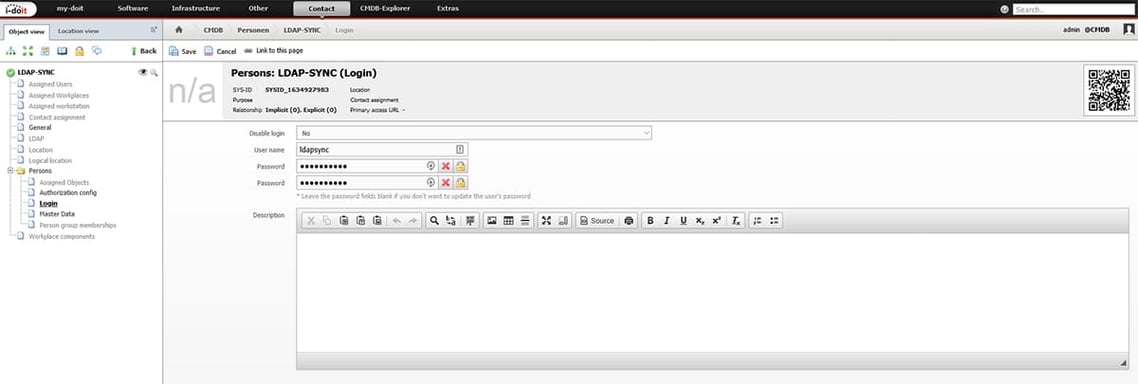Click the lock icon beside first Password field
The width and height of the screenshot is (1138, 384).
pyautogui.click(x=461, y=166)
